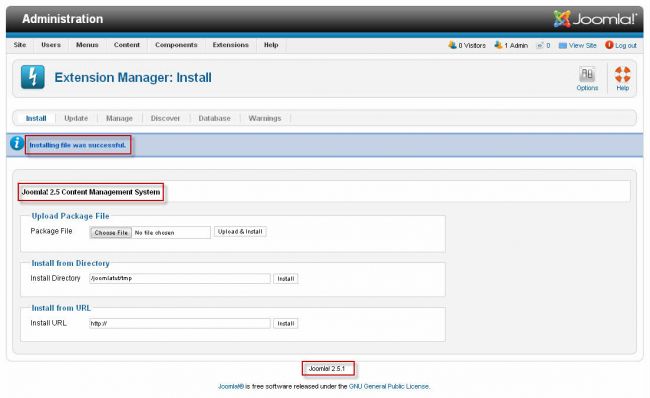Click the Extension Manager lightning icon
The image size is (650, 398).
click(x=33, y=77)
